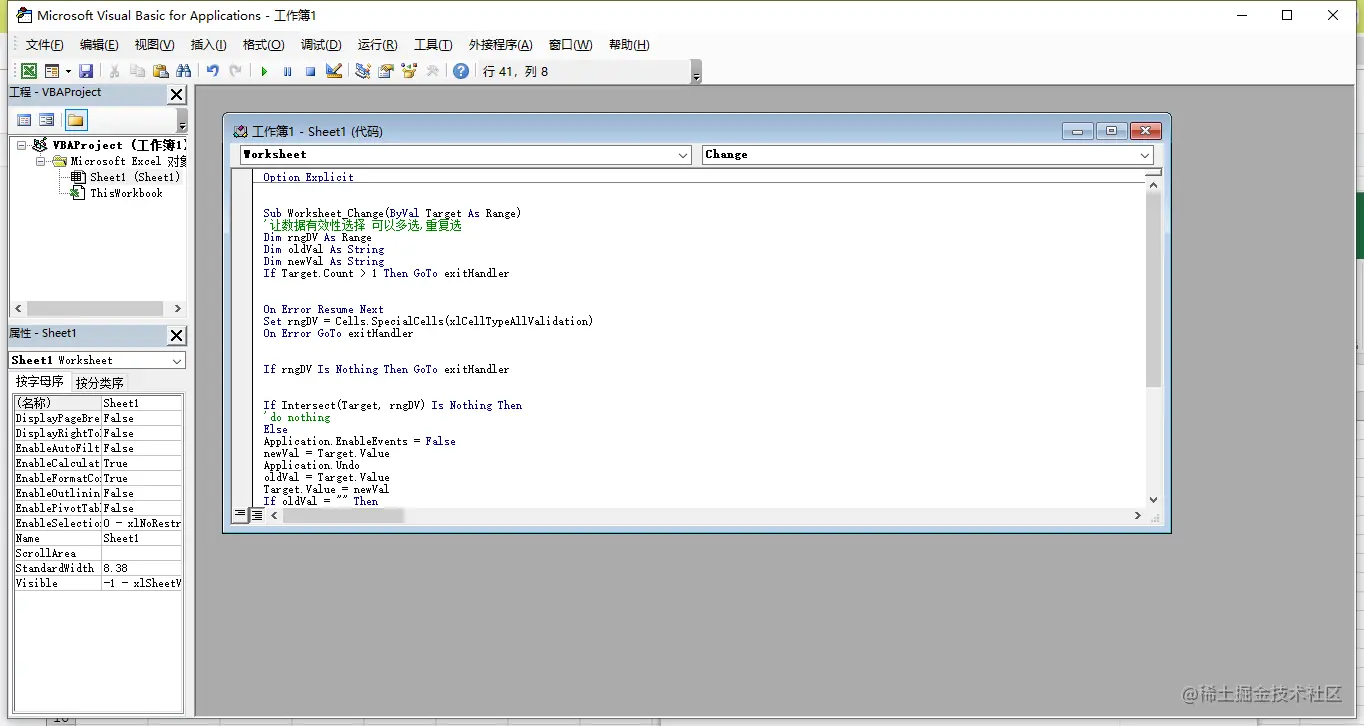Open Find with the binoculars icon
Screen dimensions: 1364x726
tap(183, 71)
